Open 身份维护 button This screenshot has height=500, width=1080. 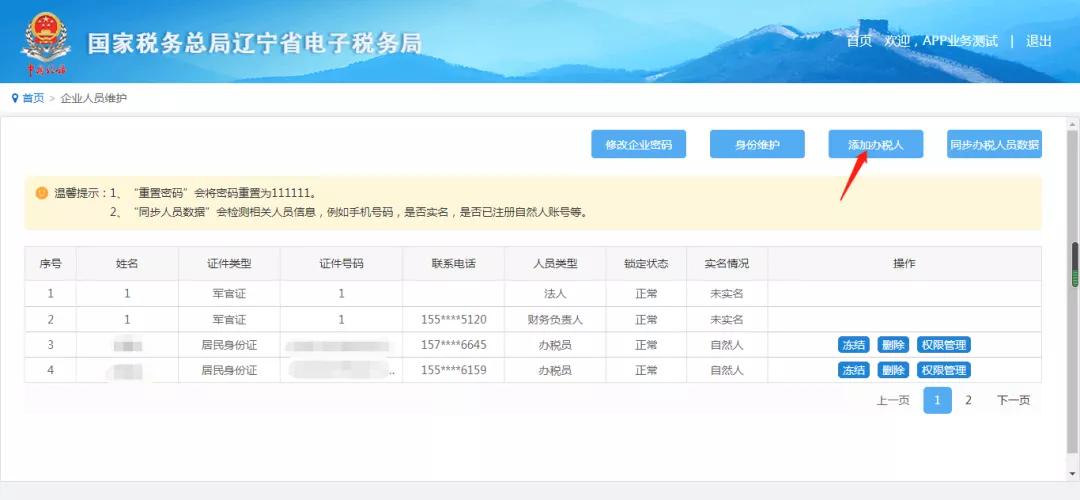pos(757,145)
